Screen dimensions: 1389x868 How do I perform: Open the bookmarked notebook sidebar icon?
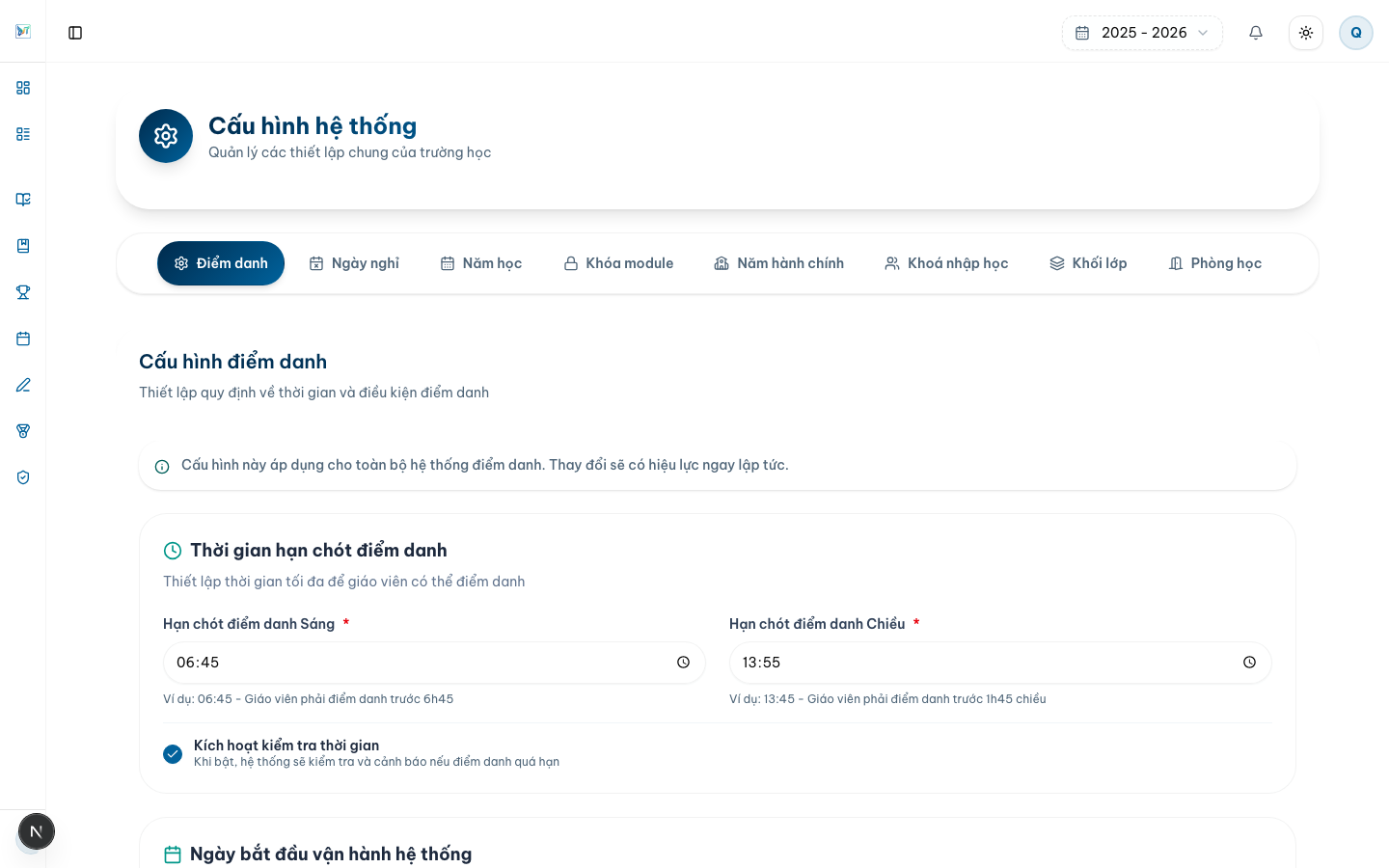pos(23,246)
